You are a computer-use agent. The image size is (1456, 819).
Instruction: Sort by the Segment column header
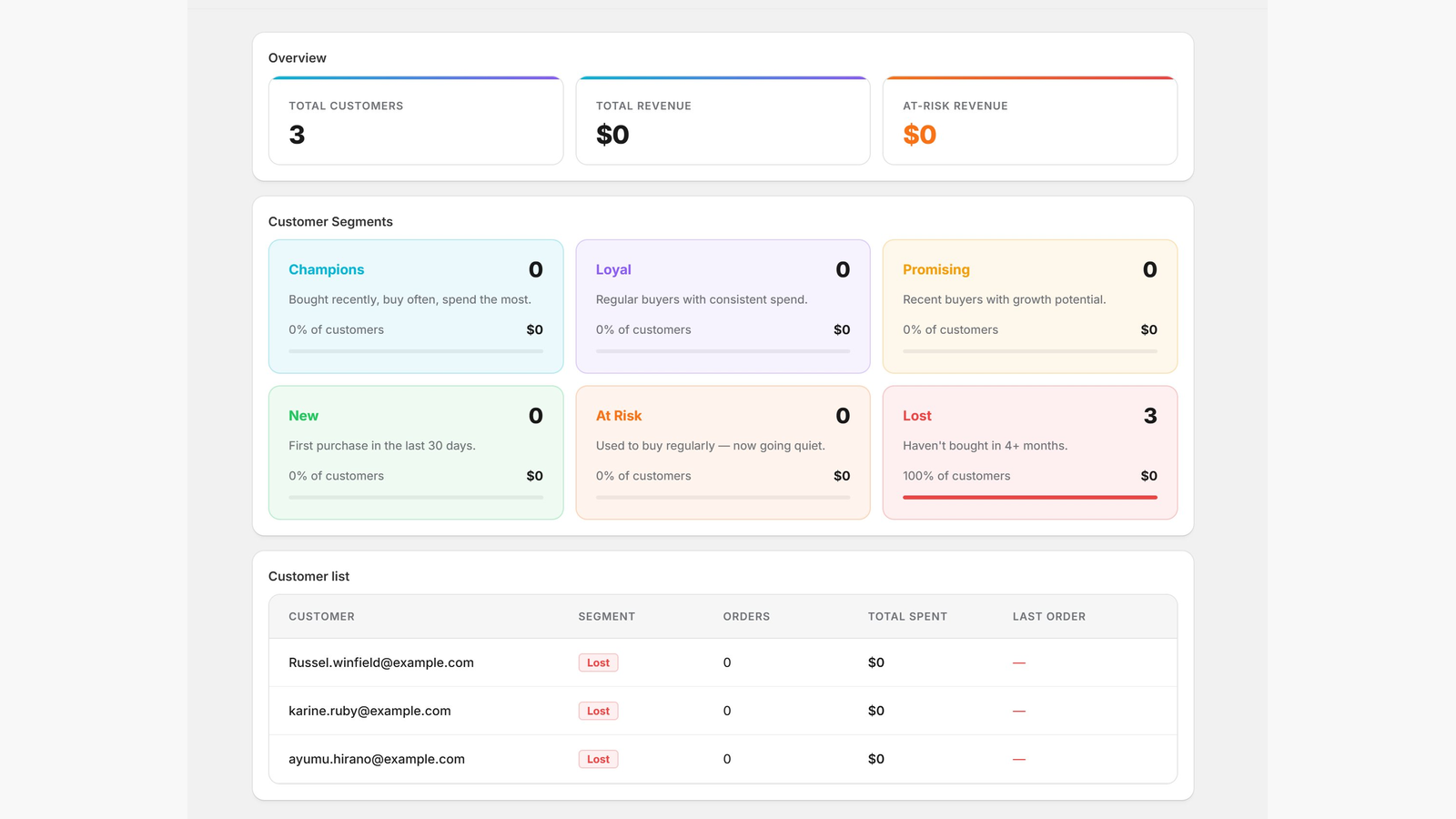pos(606,617)
